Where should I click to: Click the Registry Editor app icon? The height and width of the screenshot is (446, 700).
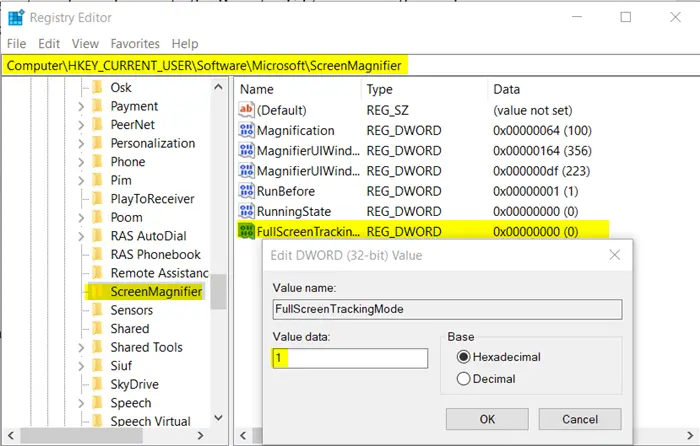[16, 17]
